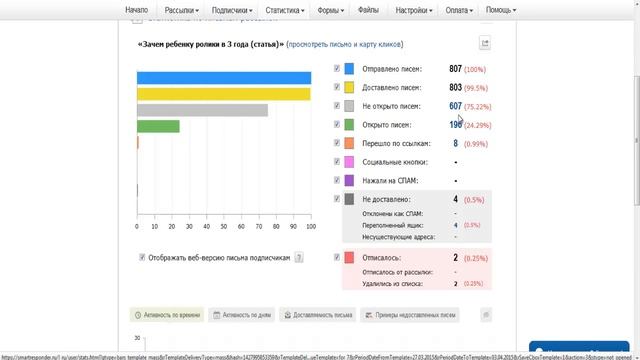Open the Настройки dropdown menu

(x=413, y=10)
